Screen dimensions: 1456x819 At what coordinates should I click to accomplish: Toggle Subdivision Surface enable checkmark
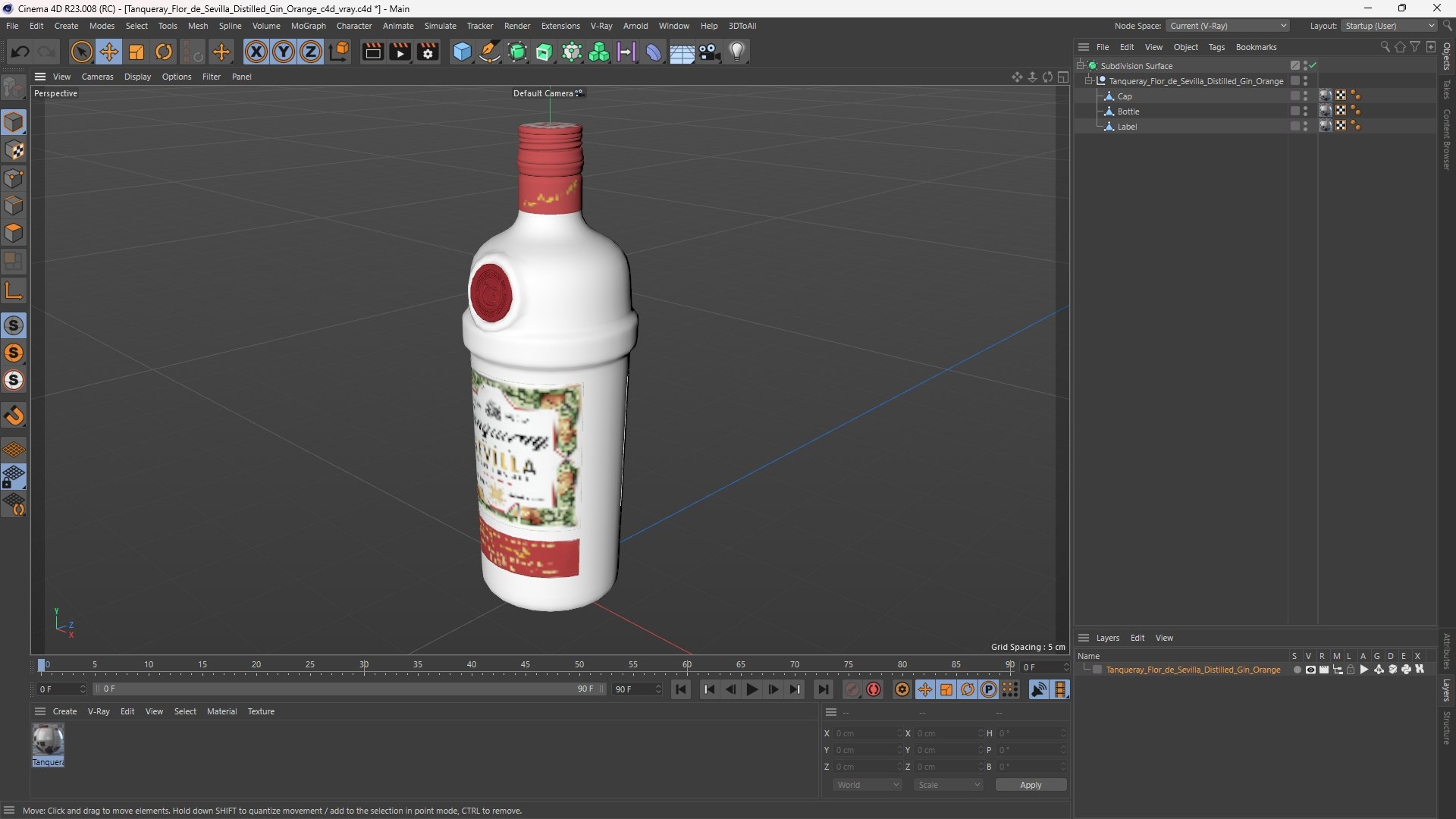pos(1313,66)
